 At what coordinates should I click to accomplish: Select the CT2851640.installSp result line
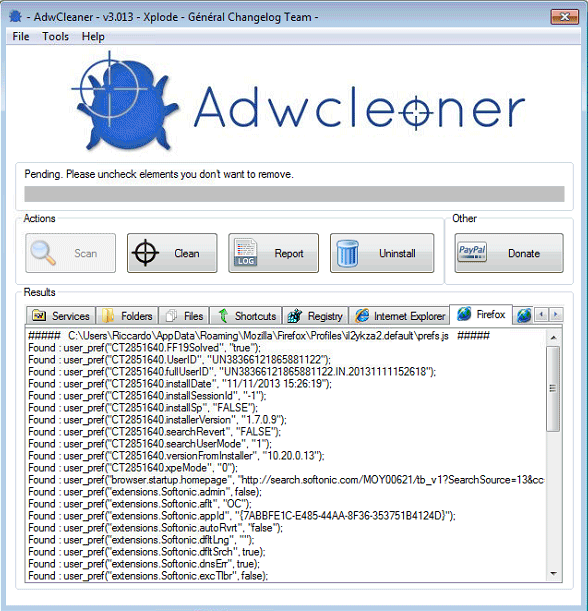pyautogui.click(x=143, y=408)
